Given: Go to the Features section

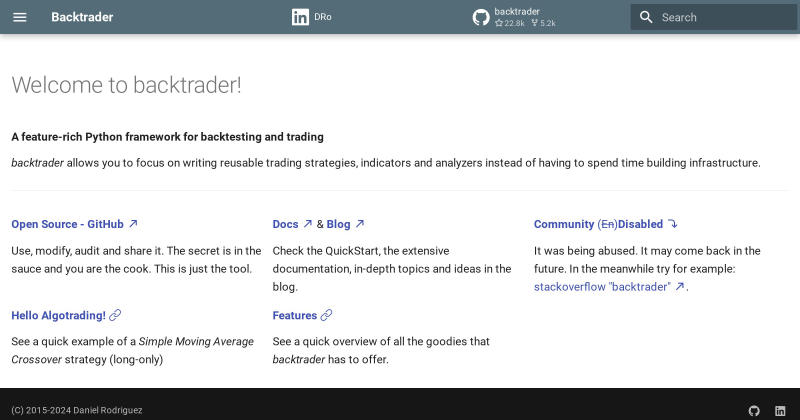Looking at the screenshot, I should click(x=294, y=315).
